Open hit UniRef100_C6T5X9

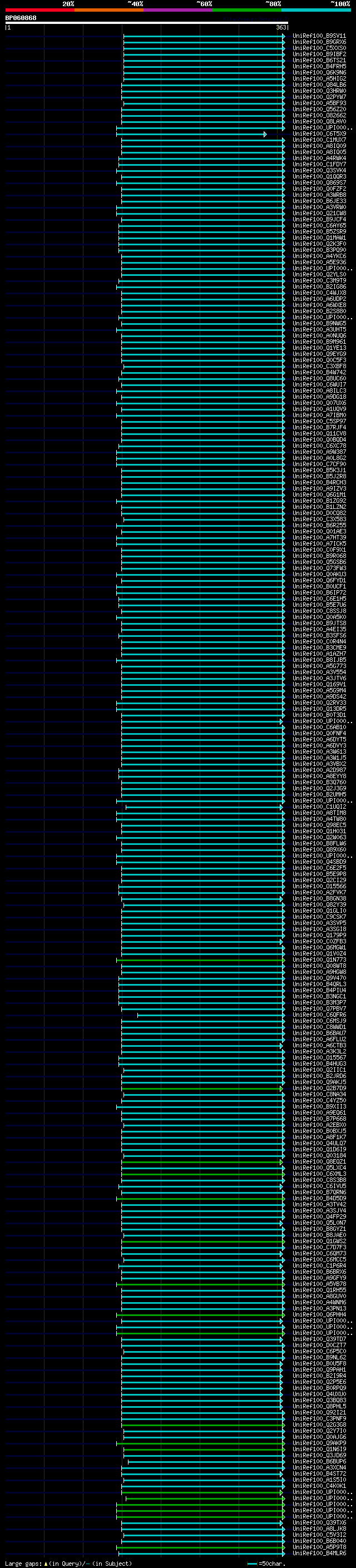(x=319, y=134)
